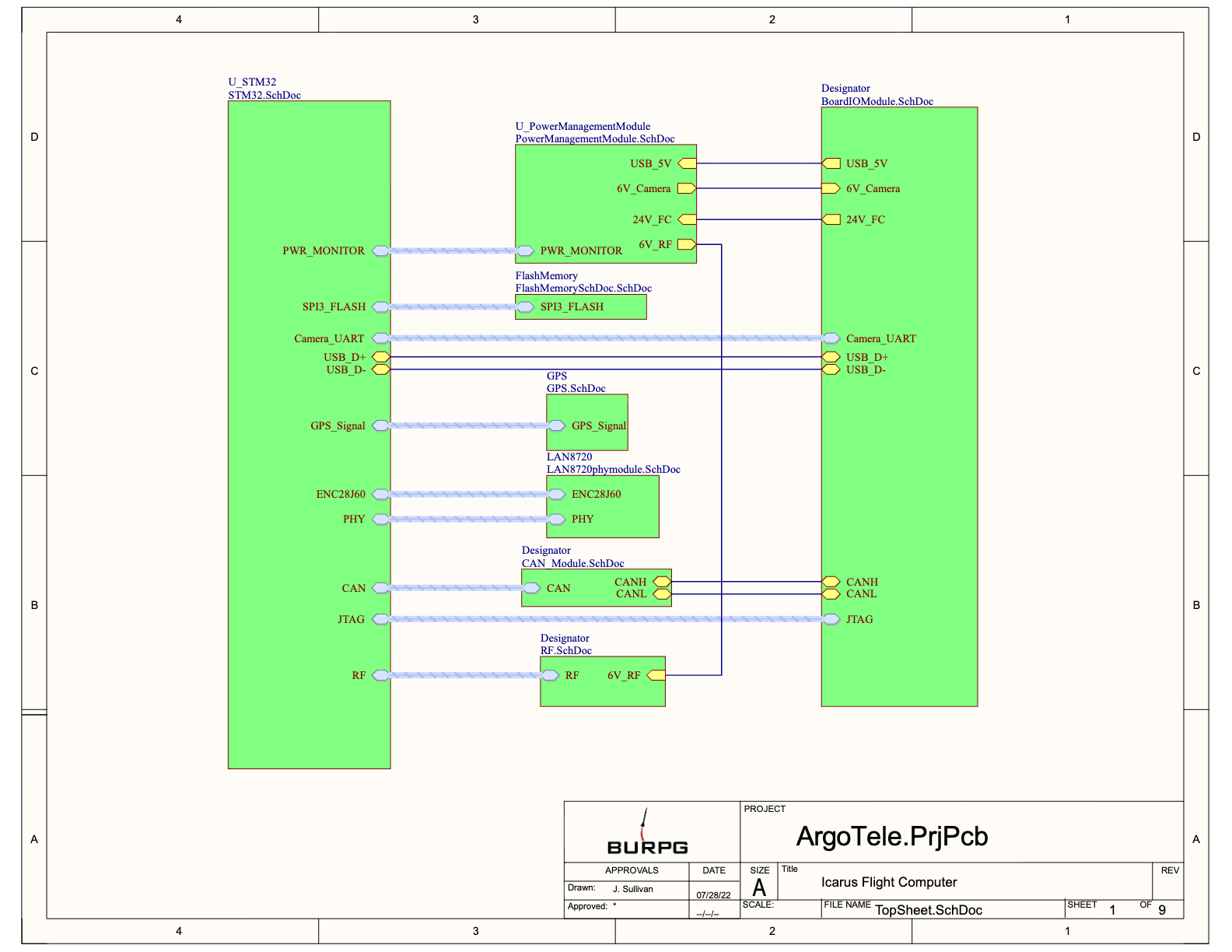Select the SPI3_FLASH port arrow on FlashMemory sheet
The width and height of the screenshot is (1232, 952).
525,306
